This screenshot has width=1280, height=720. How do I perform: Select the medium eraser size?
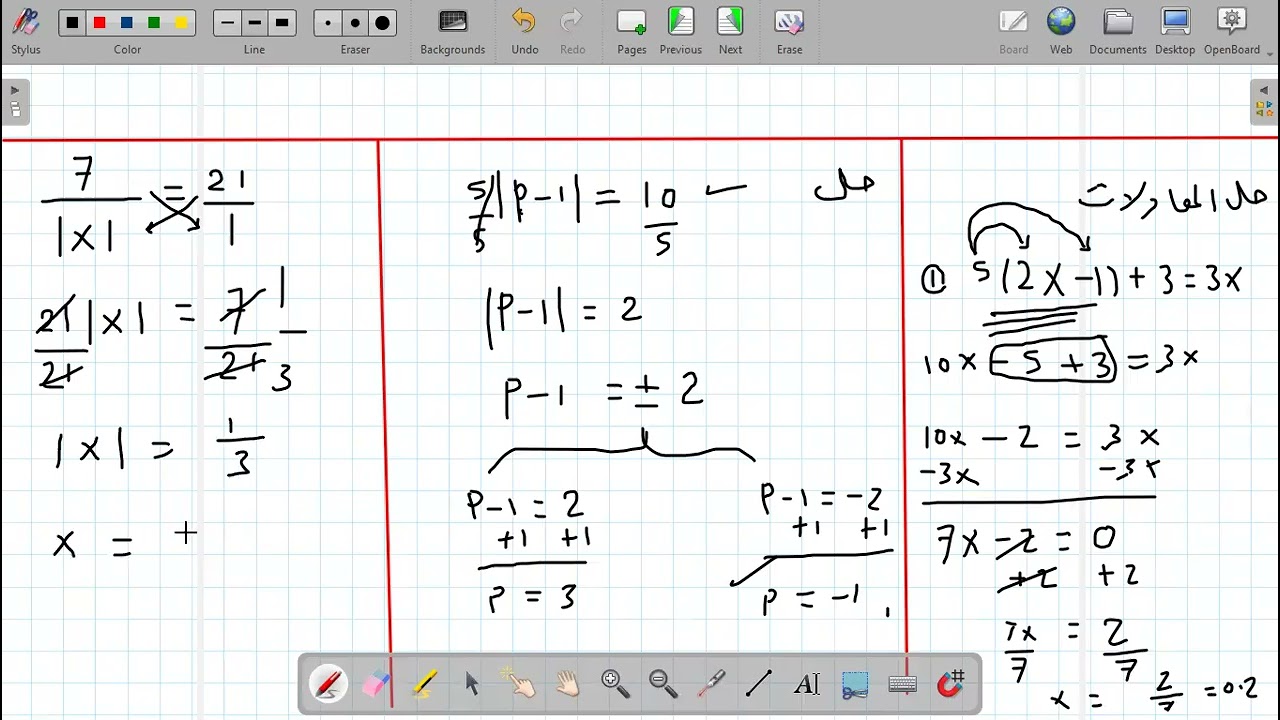click(355, 23)
